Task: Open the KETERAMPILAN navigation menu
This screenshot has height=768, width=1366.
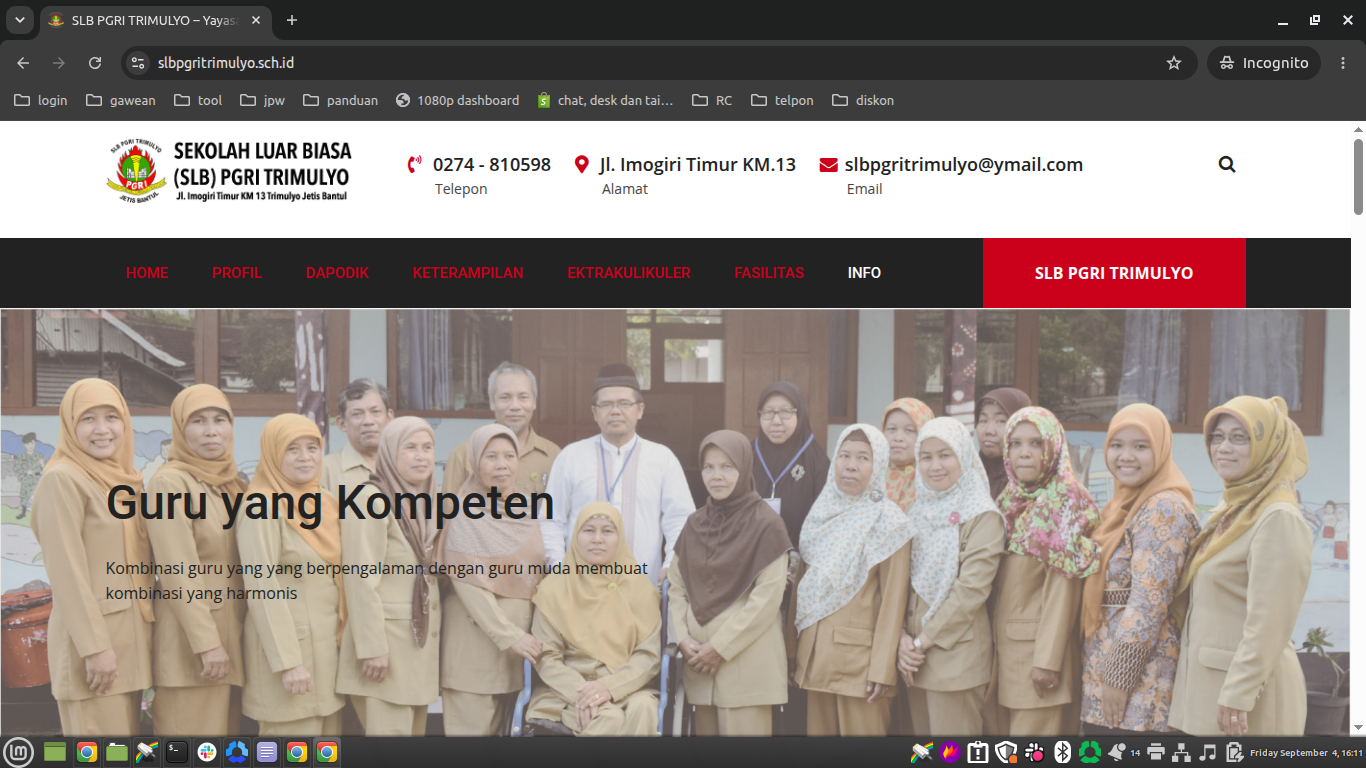Action: [x=468, y=273]
